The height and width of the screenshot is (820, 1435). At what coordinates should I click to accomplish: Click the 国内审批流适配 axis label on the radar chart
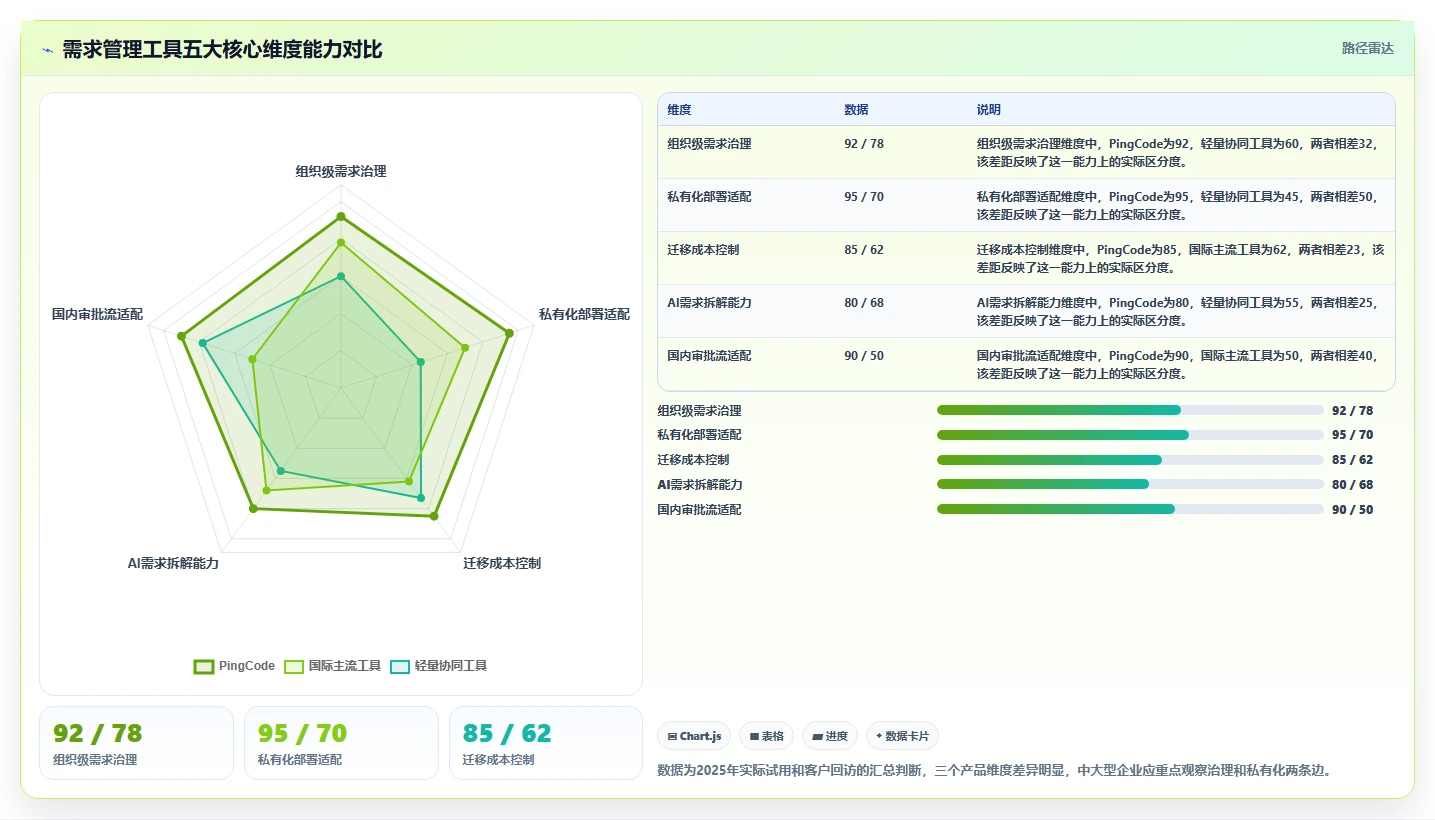tap(97, 314)
